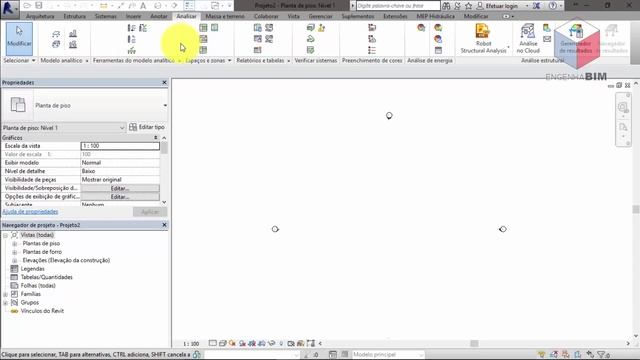Click the Detail Level icon in view control bar

coord(213,343)
